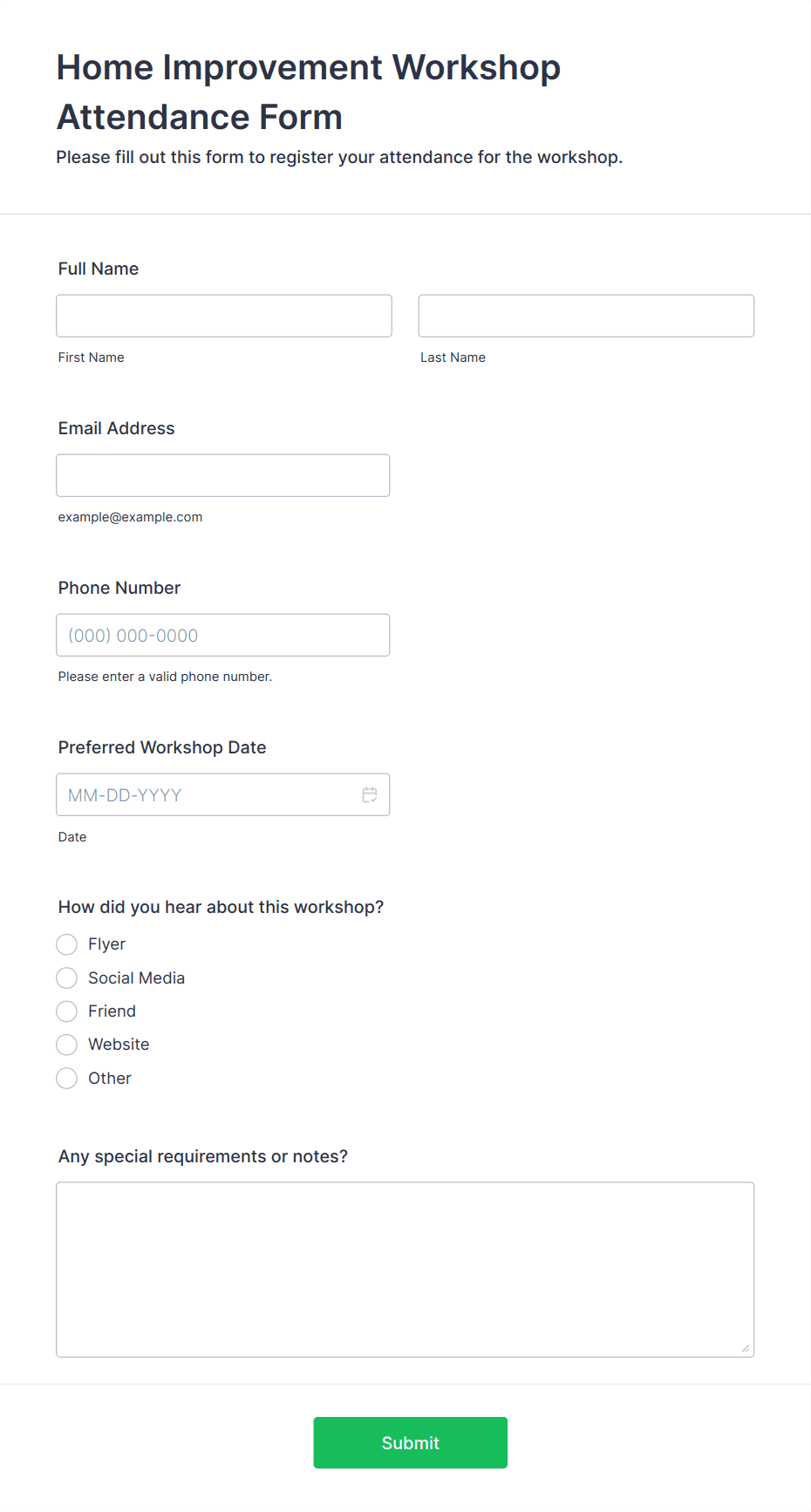Focus the First Name input field

point(224,316)
